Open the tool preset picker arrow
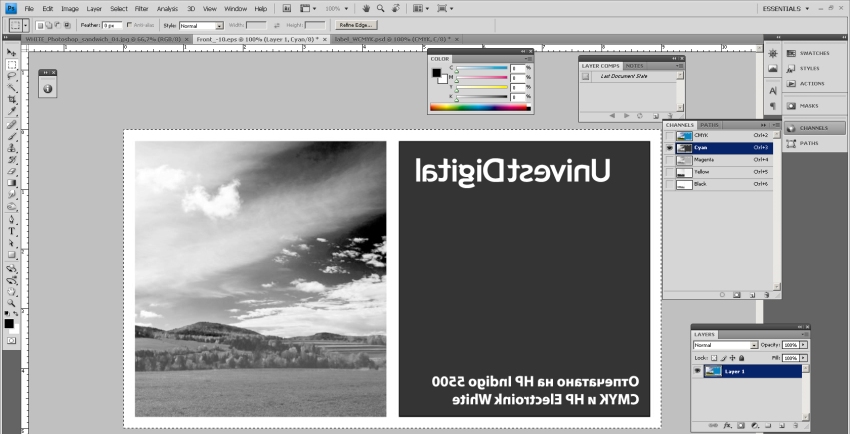 click(25, 25)
